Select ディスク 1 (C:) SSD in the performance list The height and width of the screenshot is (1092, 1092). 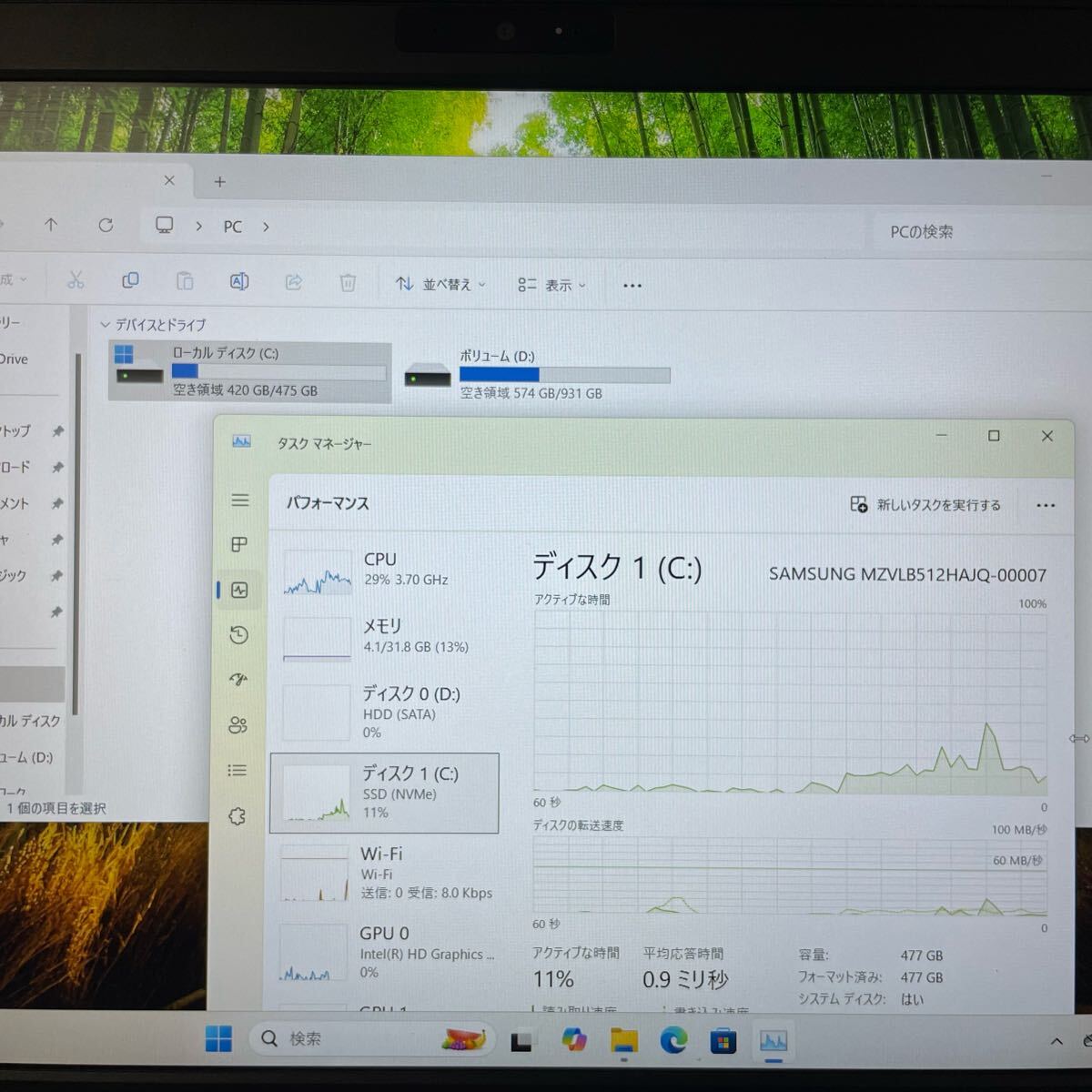point(384,793)
